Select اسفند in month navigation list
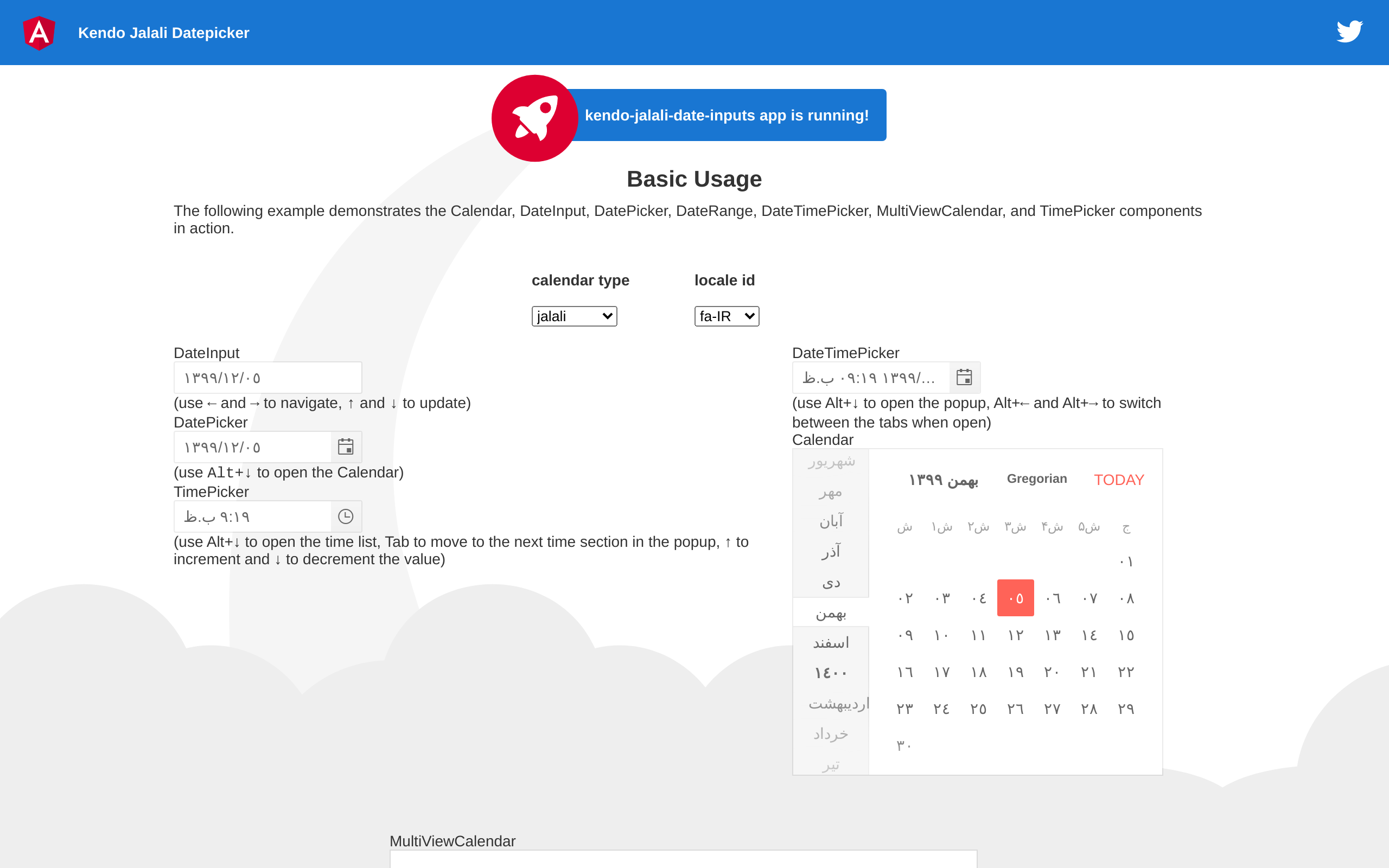 tap(831, 643)
